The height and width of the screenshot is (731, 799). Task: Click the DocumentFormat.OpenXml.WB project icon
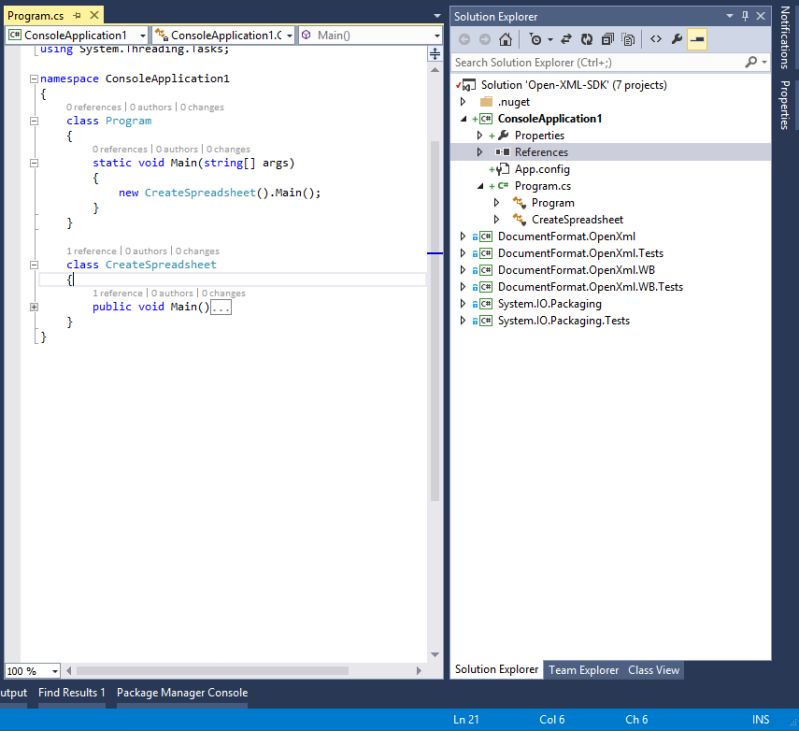(x=486, y=270)
